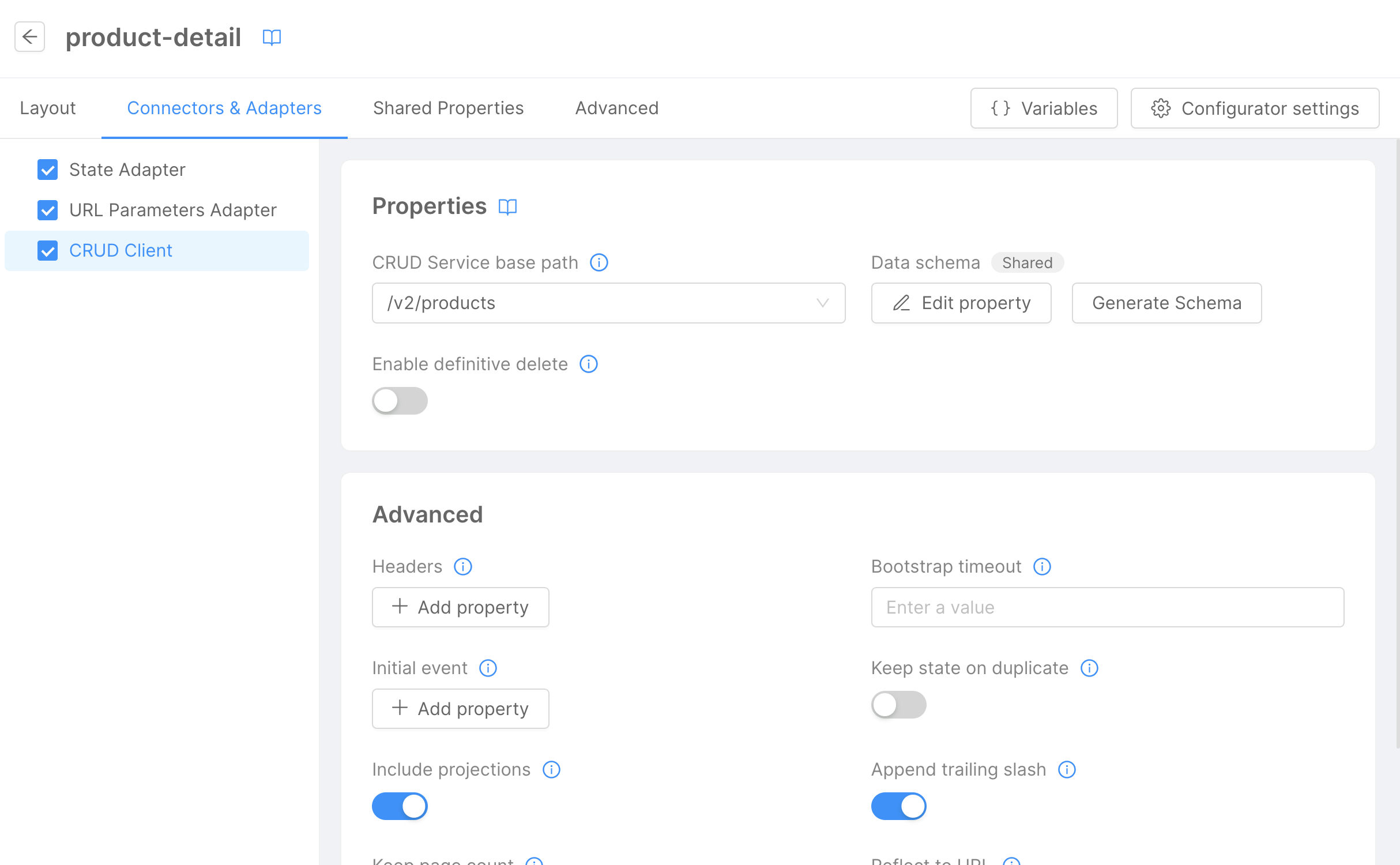This screenshot has height=865, width=1400.
Task: Focus the Bootstrap timeout input field
Action: pyautogui.click(x=1107, y=607)
